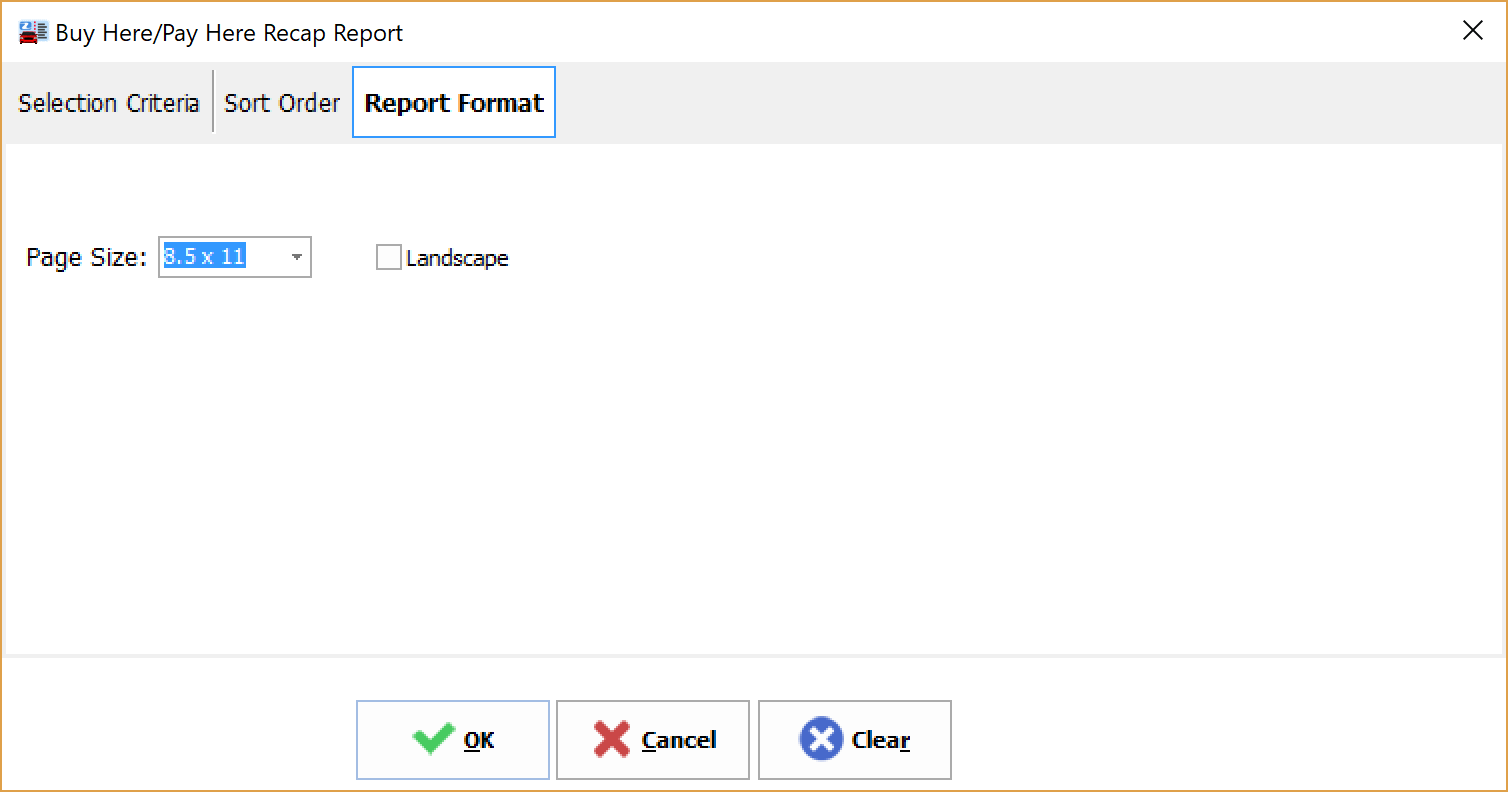Screen dimensions: 1508x792
Task: Click the Landscape checkbox label text
Action: coord(457,258)
